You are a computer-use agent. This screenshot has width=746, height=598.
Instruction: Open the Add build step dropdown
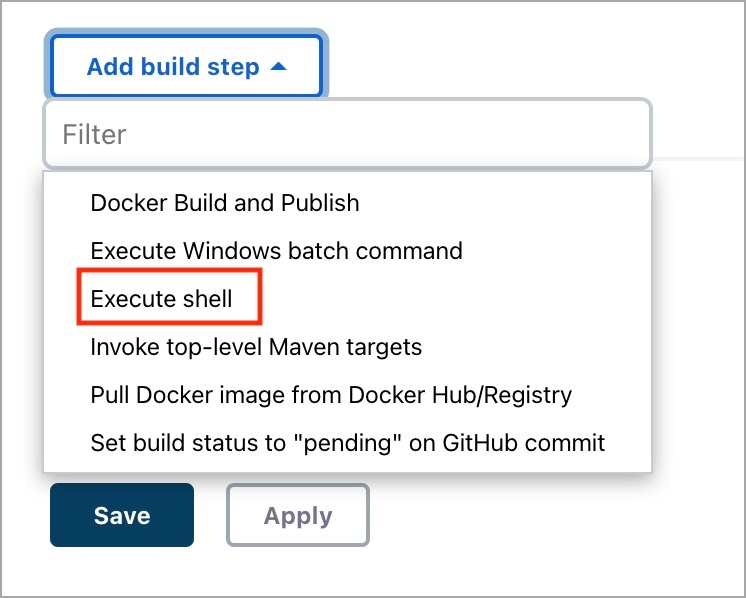pyautogui.click(x=186, y=66)
